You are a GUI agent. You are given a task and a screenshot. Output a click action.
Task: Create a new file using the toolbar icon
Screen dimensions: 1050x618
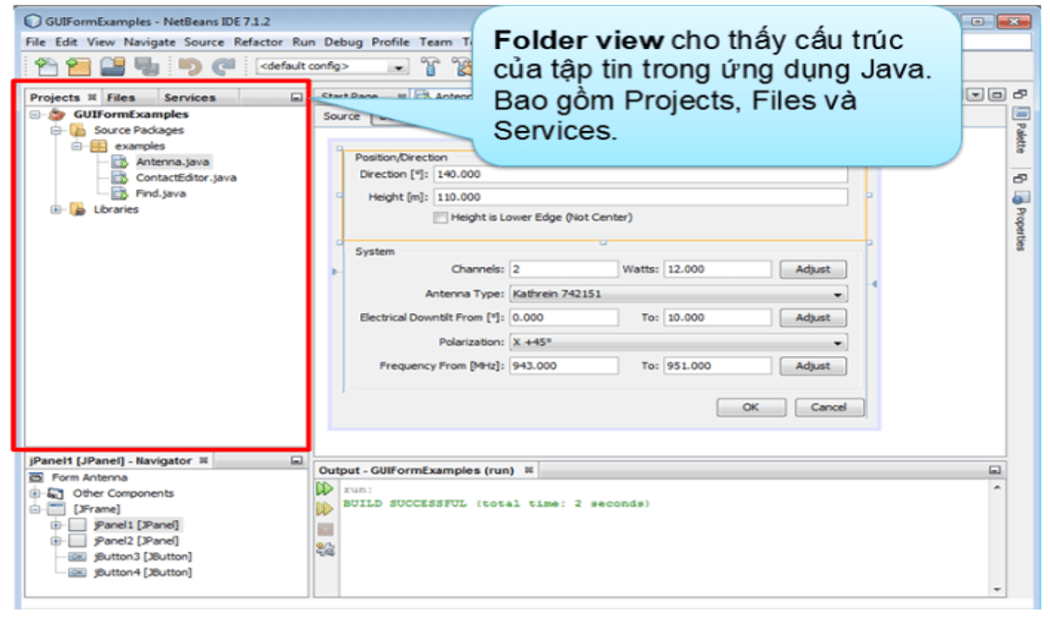tap(46, 66)
